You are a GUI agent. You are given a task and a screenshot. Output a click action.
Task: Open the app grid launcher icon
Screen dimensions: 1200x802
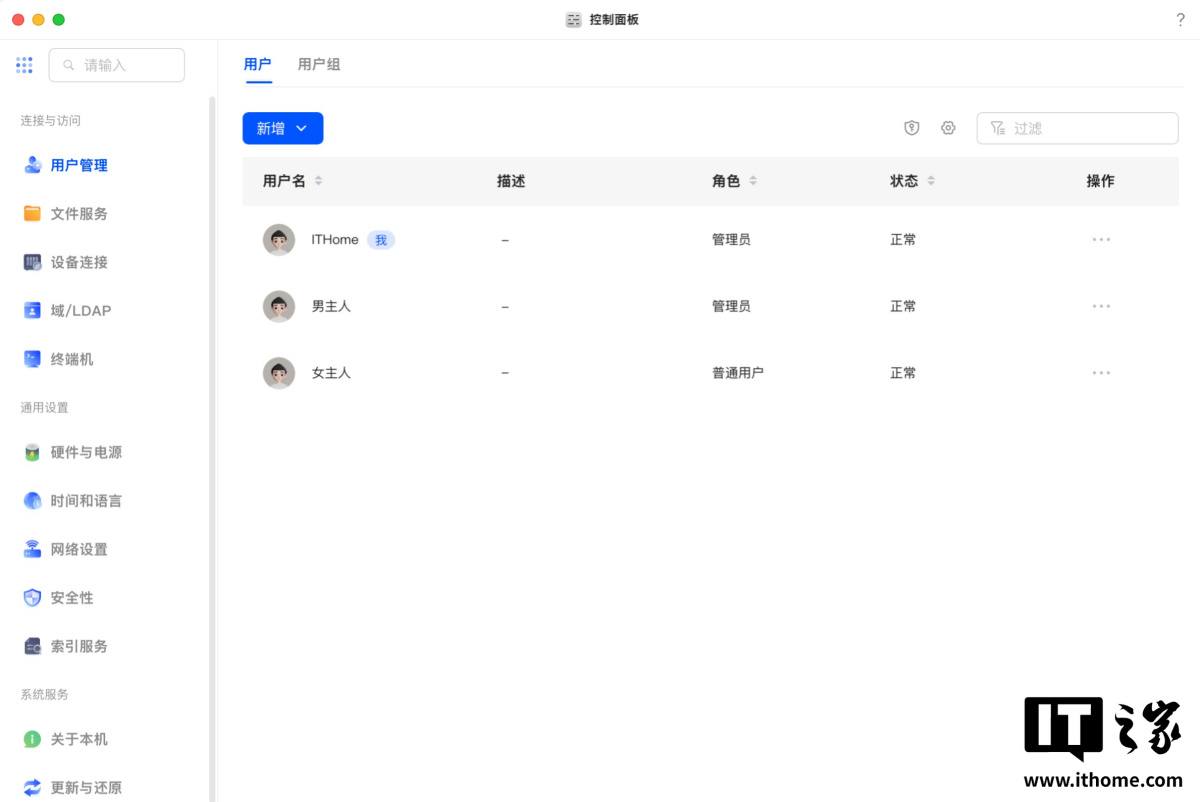(24, 65)
